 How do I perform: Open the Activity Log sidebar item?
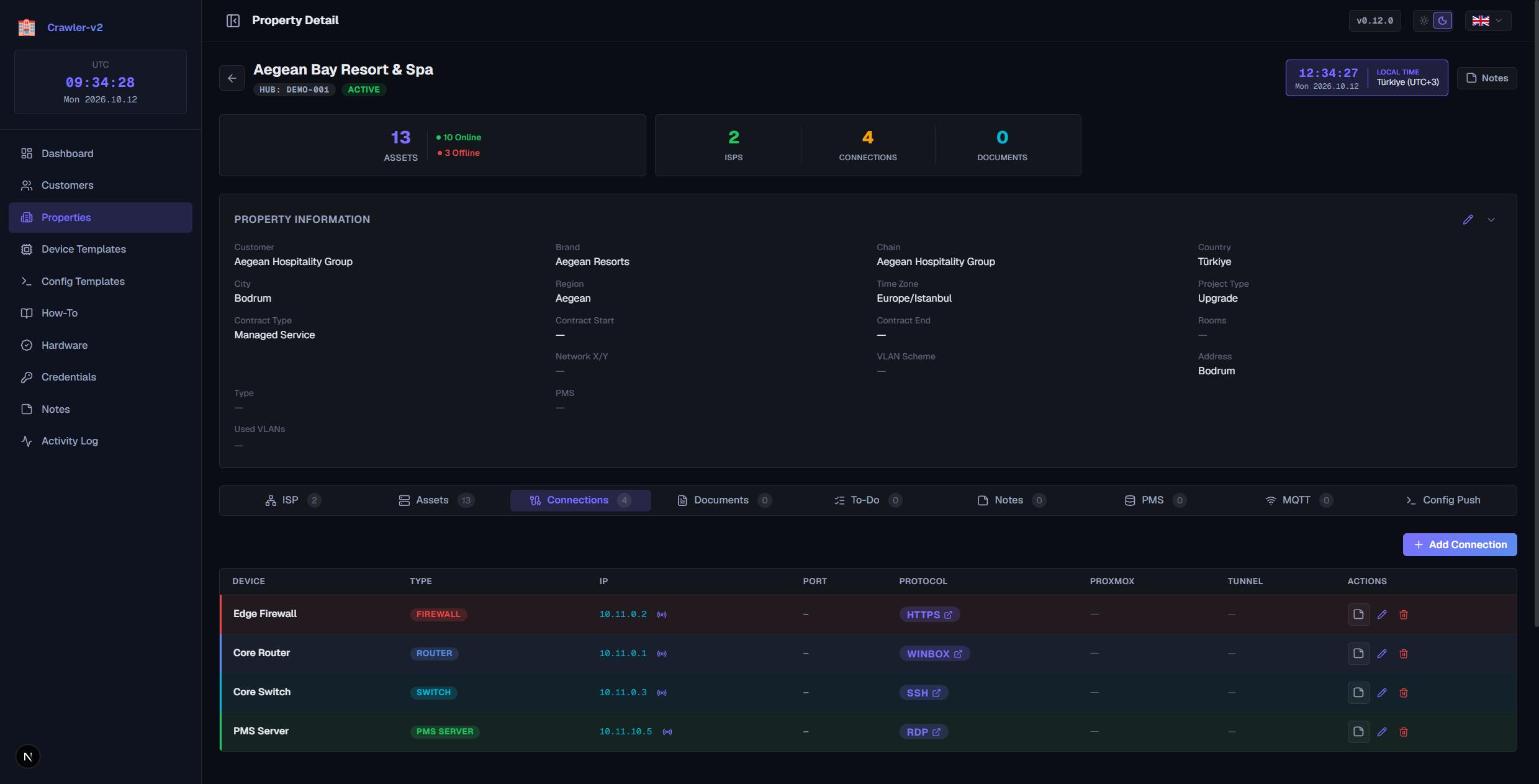coord(100,442)
